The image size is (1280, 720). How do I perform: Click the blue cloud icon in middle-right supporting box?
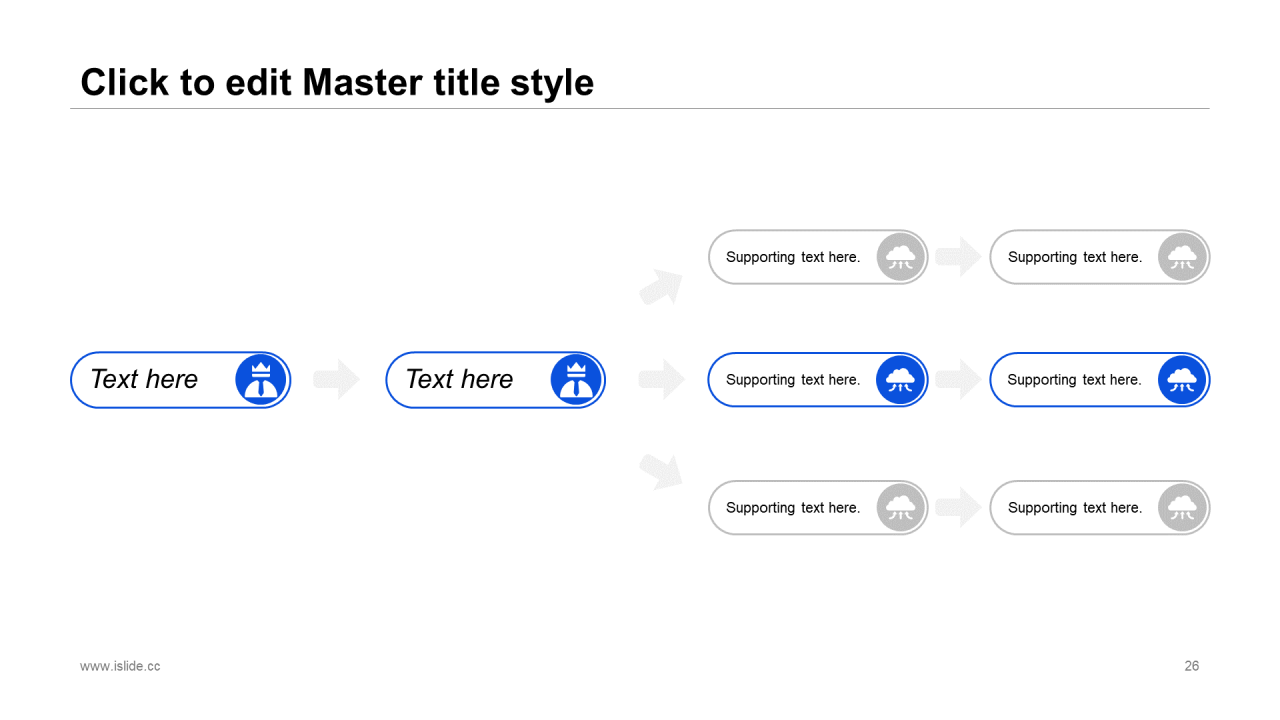pos(1183,380)
